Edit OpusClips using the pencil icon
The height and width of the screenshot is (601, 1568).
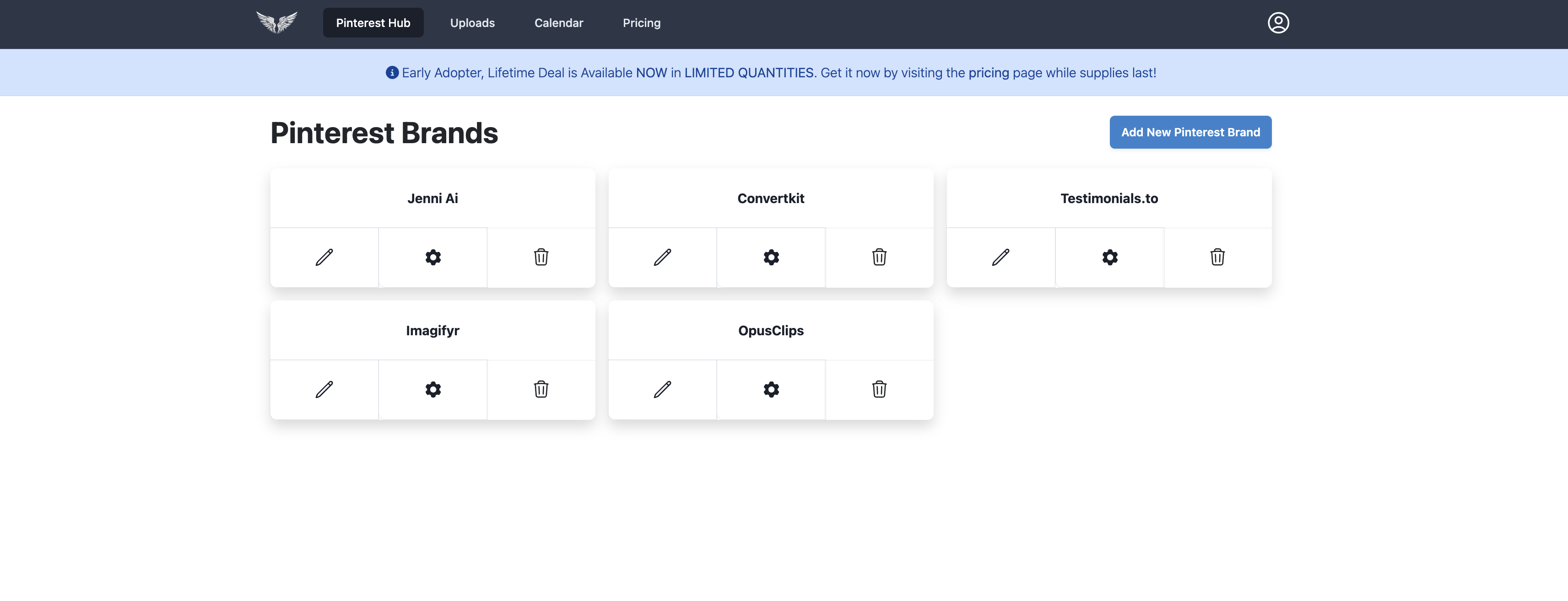[663, 389]
